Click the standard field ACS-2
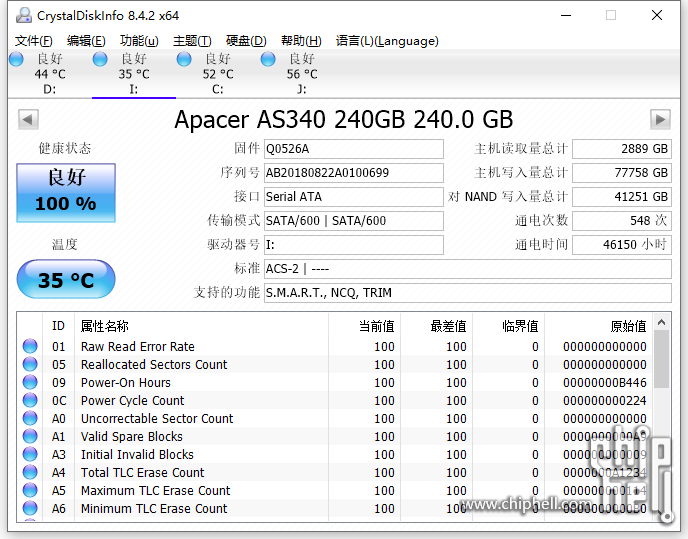Image resolution: width=688 pixels, height=539 pixels. pyautogui.click(x=468, y=269)
